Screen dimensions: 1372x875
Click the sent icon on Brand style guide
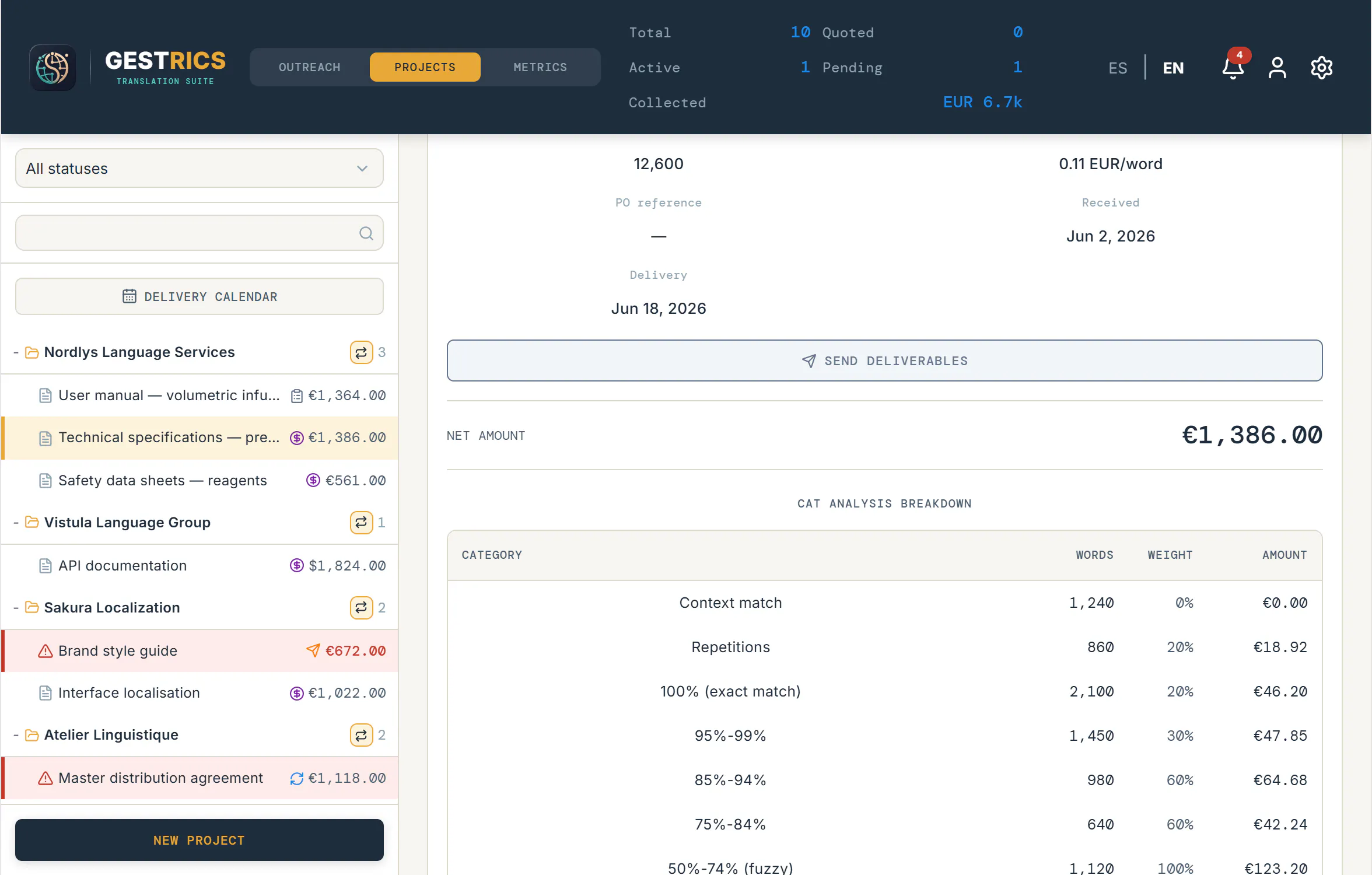pyautogui.click(x=313, y=650)
